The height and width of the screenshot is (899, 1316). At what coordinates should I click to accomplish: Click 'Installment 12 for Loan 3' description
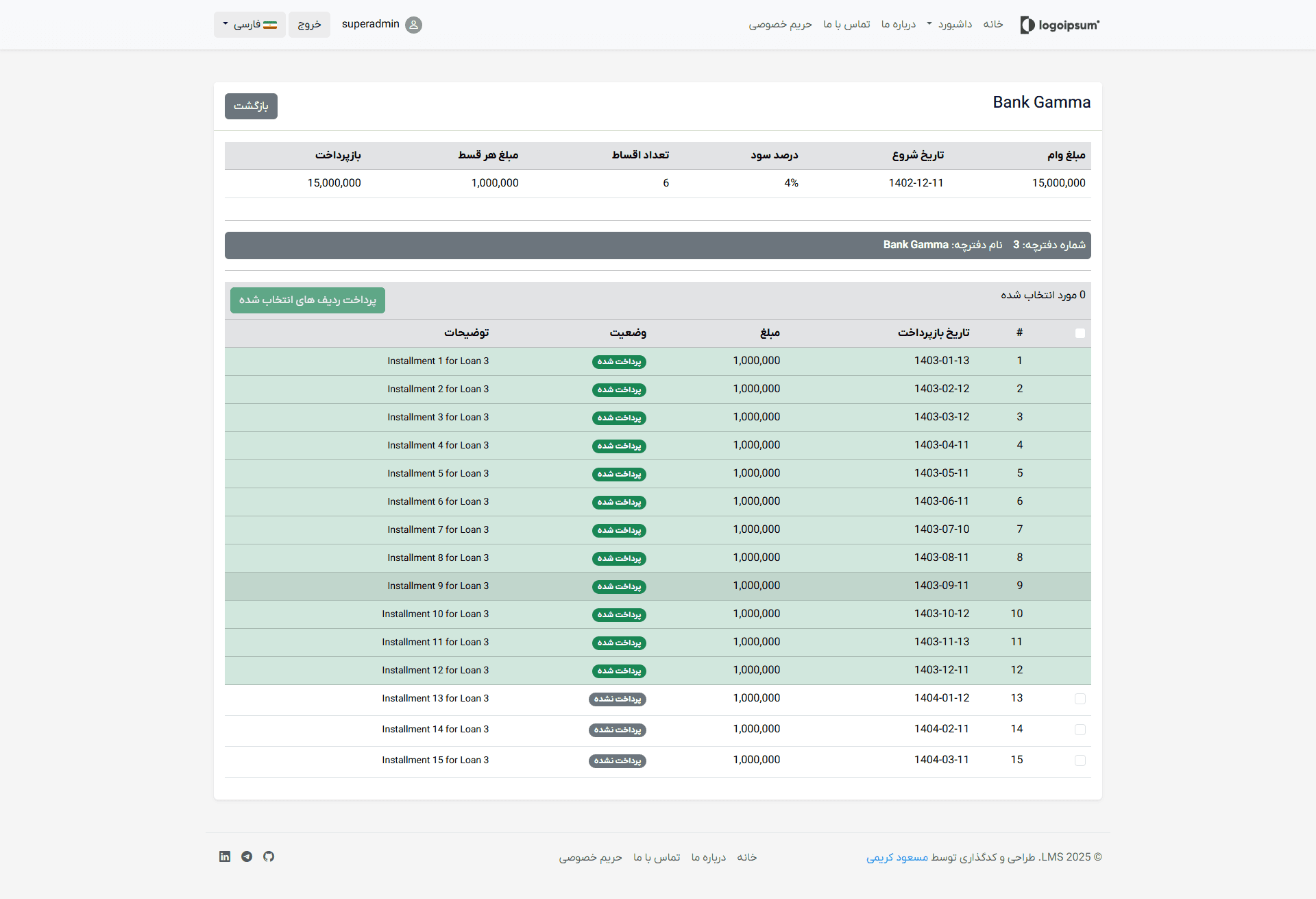point(435,671)
